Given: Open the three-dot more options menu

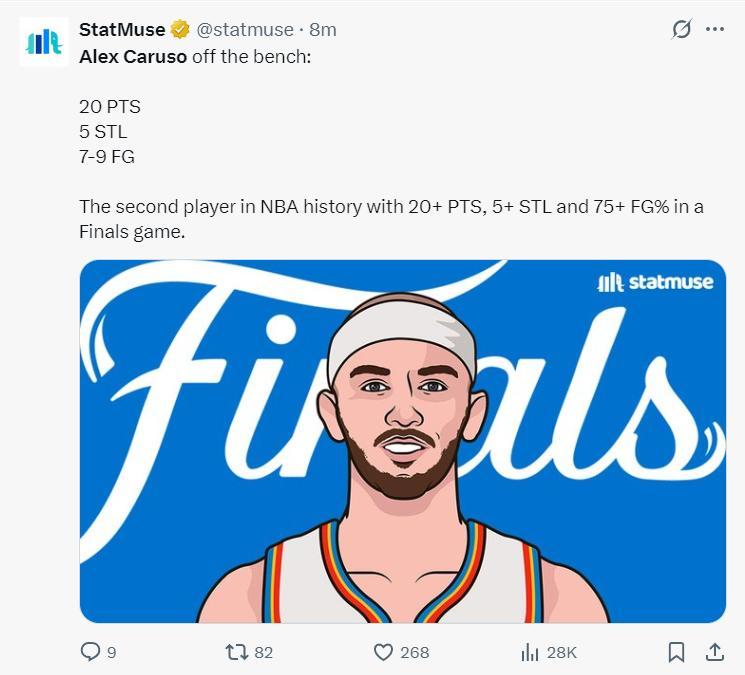Looking at the screenshot, I should point(715,30).
